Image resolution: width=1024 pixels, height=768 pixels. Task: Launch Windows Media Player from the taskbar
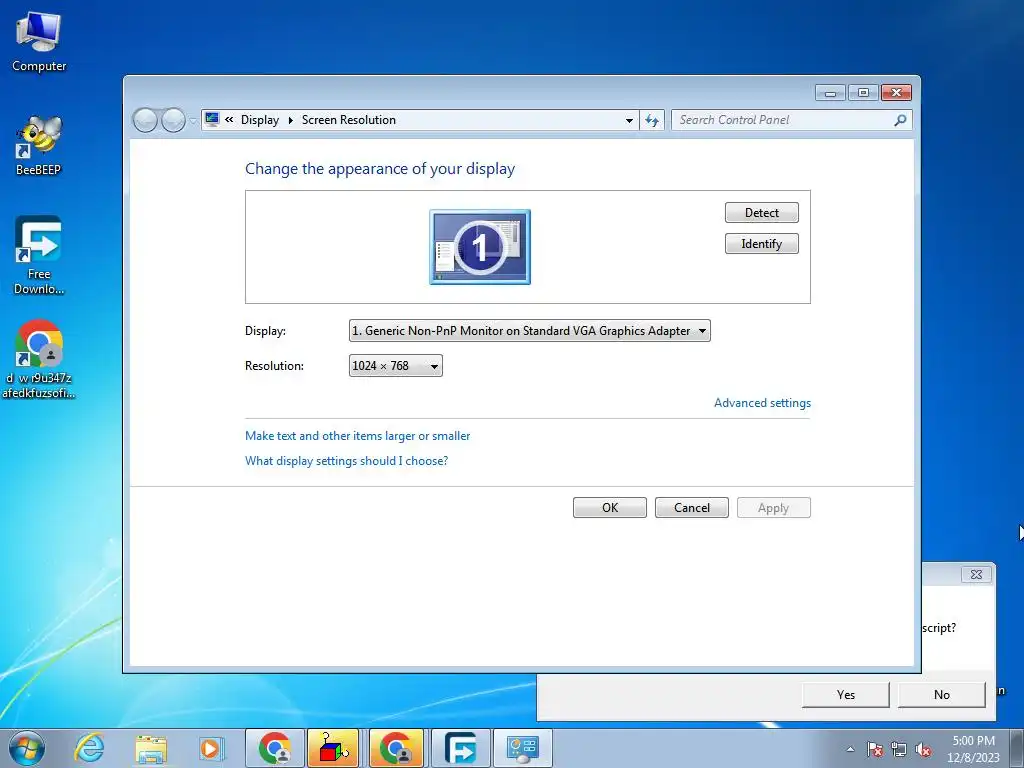pyautogui.click(x=211, y=748)
